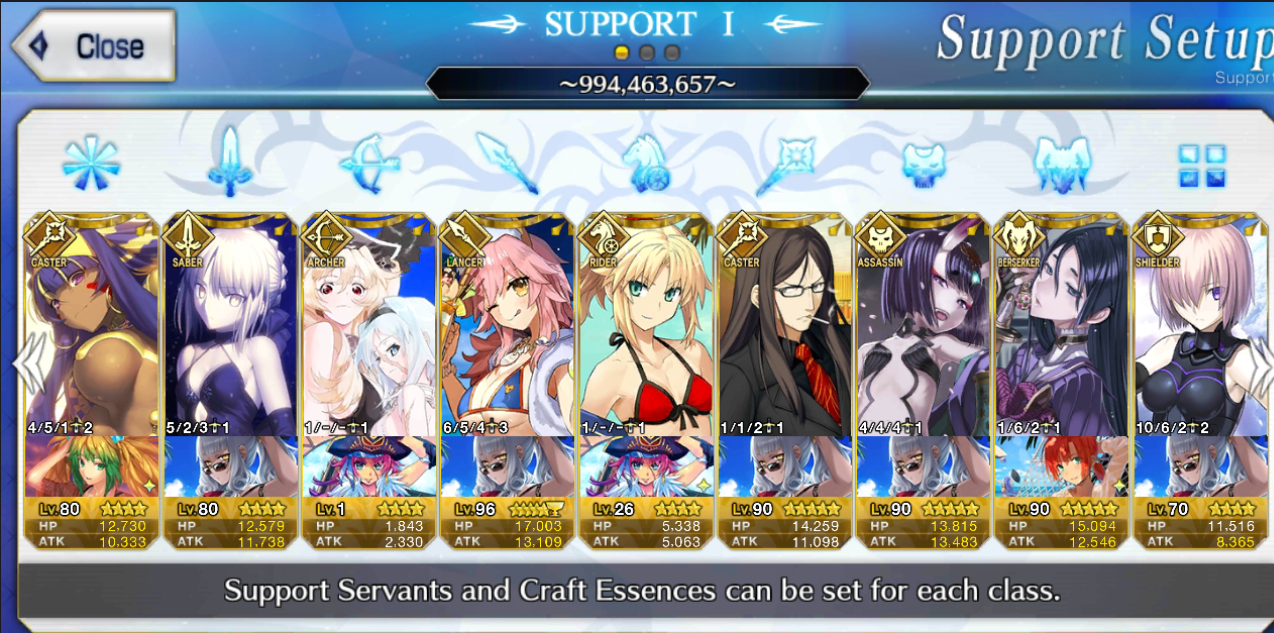Choose the Lv.1 Archer's craft essence
Image resolution: width=1274 pixels, height=633 pixels.
369,466
